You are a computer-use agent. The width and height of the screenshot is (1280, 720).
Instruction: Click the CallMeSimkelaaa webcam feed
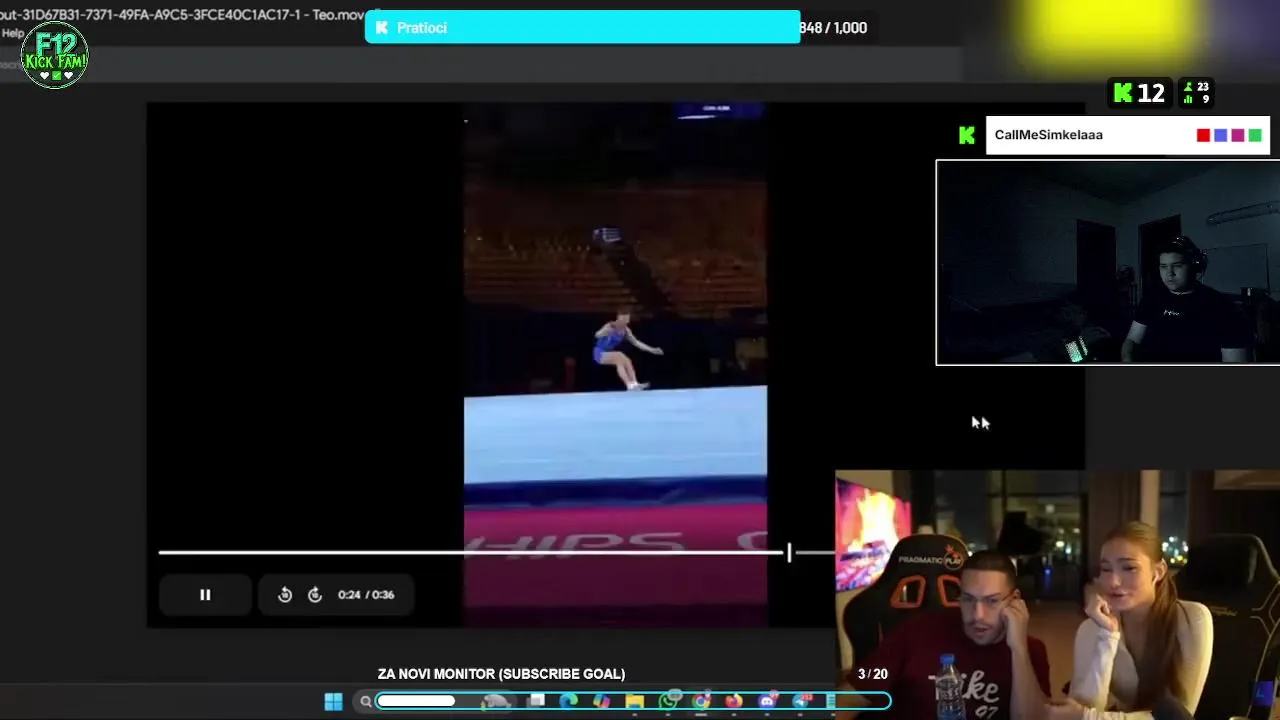tap(1108, 262)
